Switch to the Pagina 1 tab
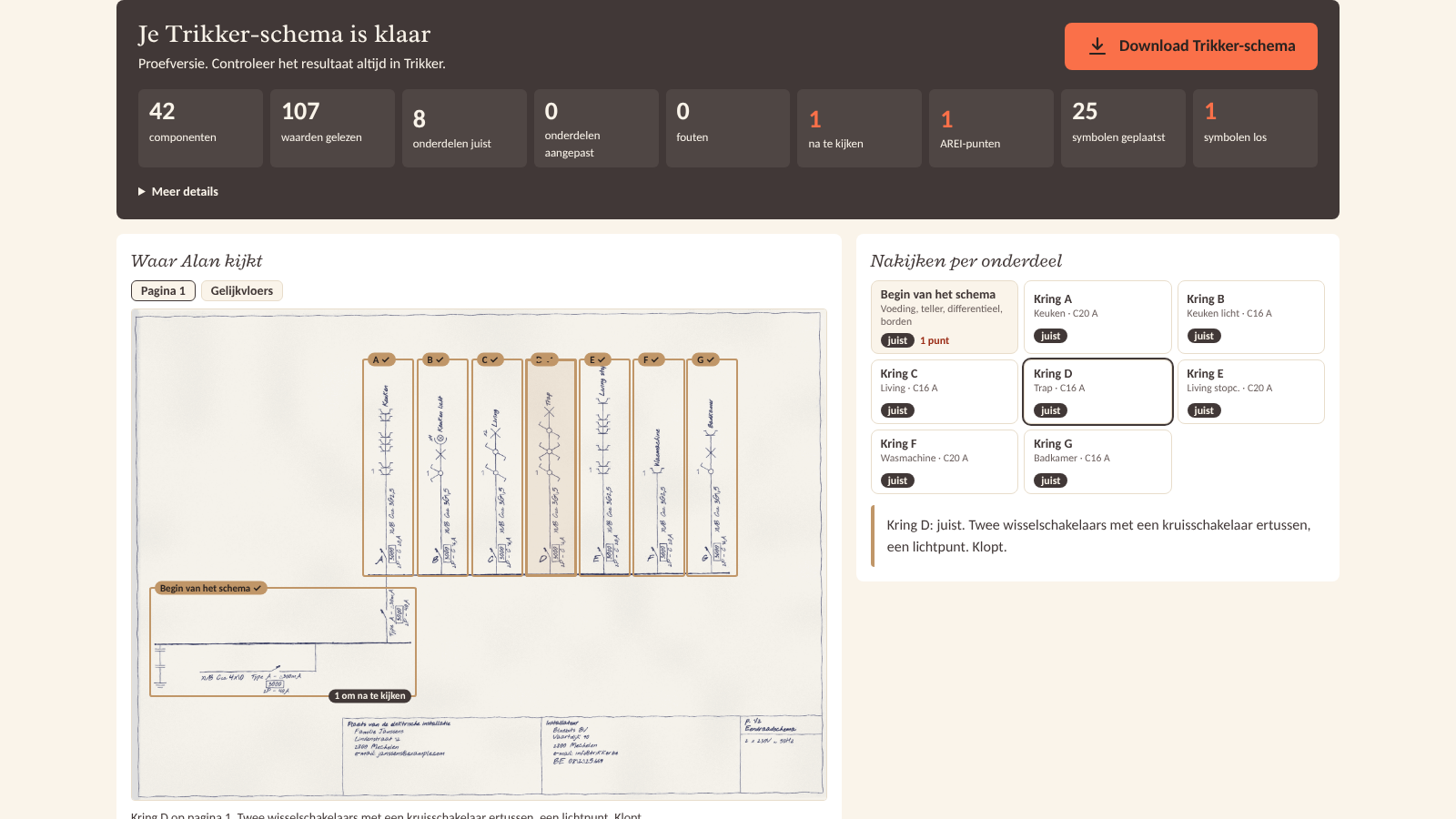This screenshot has height=819, width=1456. pyautogui.click(x=163, y=291)
